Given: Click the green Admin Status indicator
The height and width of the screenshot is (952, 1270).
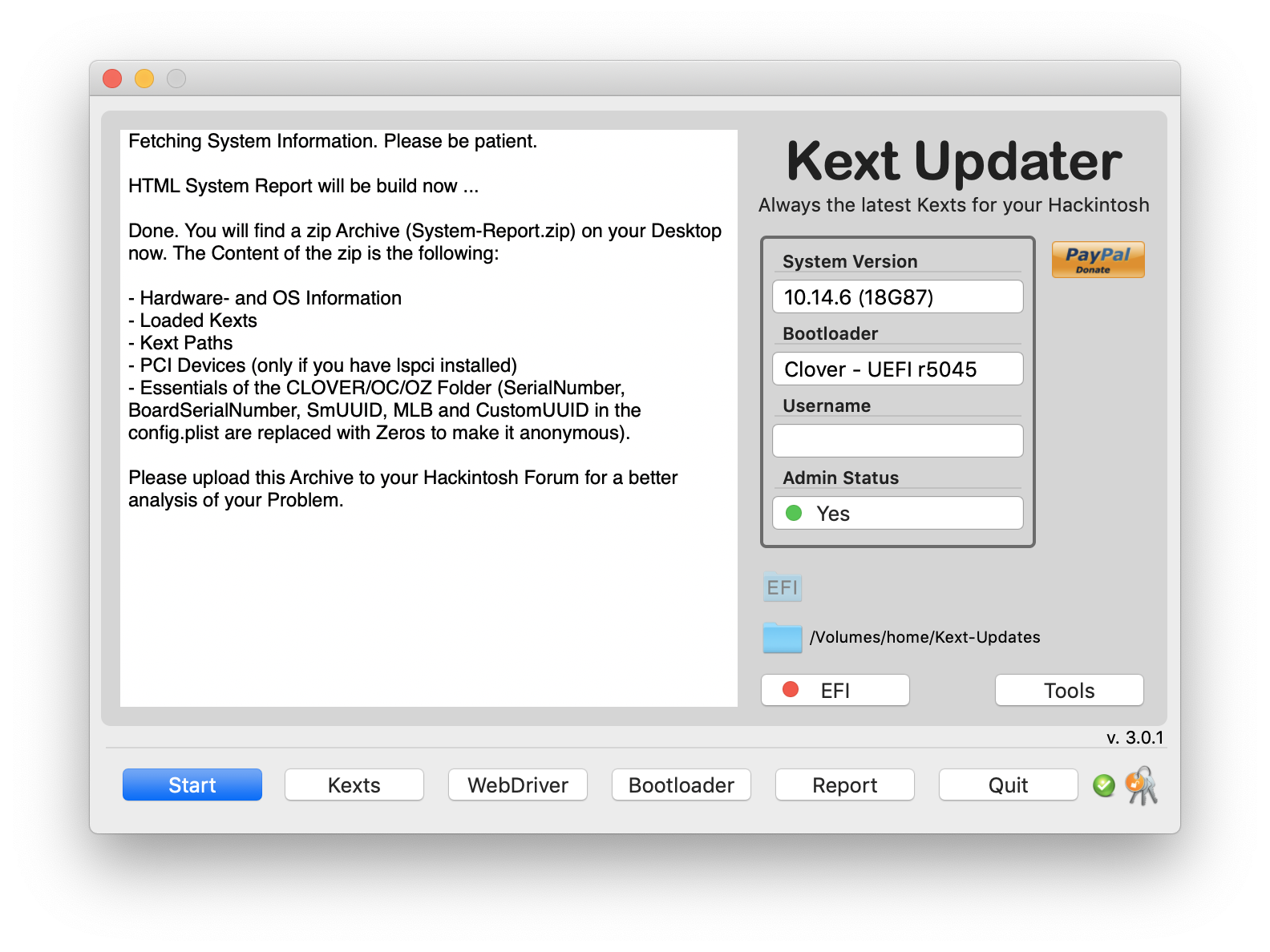Looking at the screenshot, I should 794,513.
